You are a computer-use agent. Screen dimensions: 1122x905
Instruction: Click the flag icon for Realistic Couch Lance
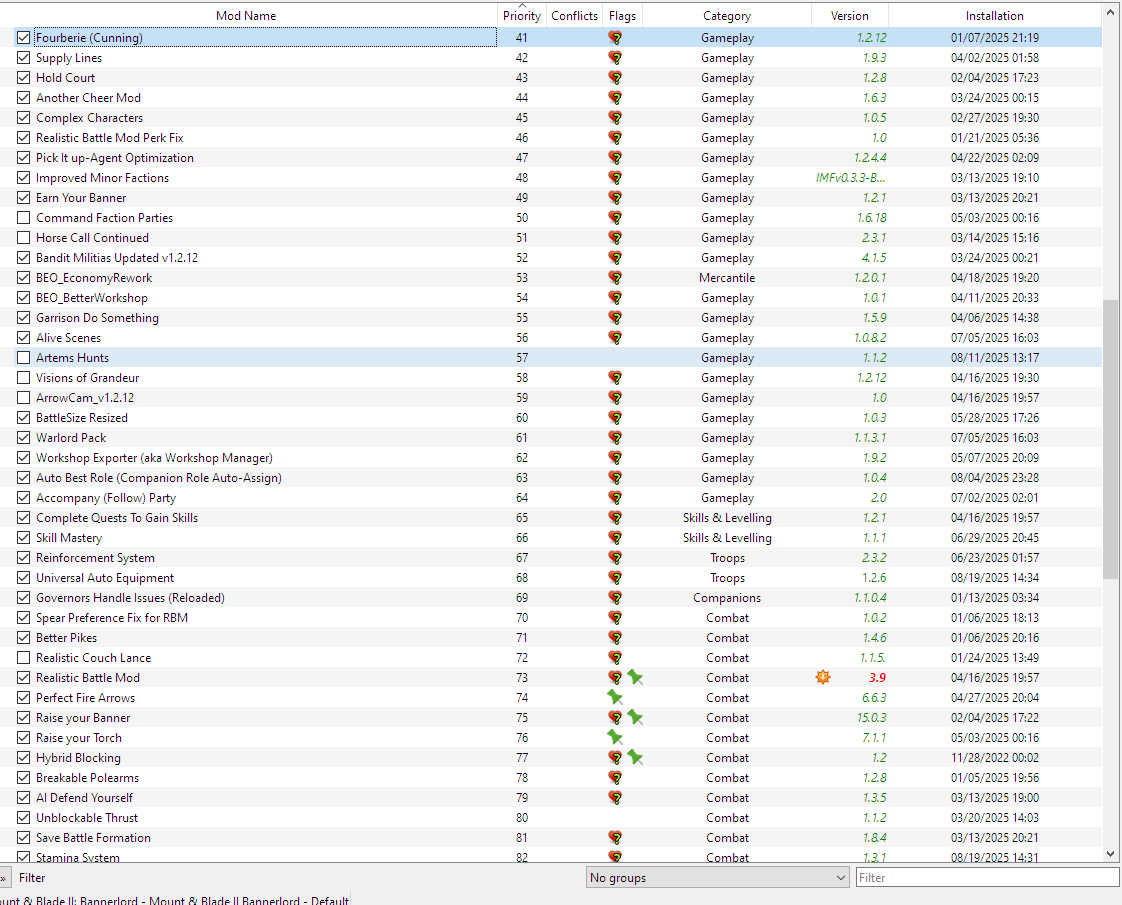615,657
